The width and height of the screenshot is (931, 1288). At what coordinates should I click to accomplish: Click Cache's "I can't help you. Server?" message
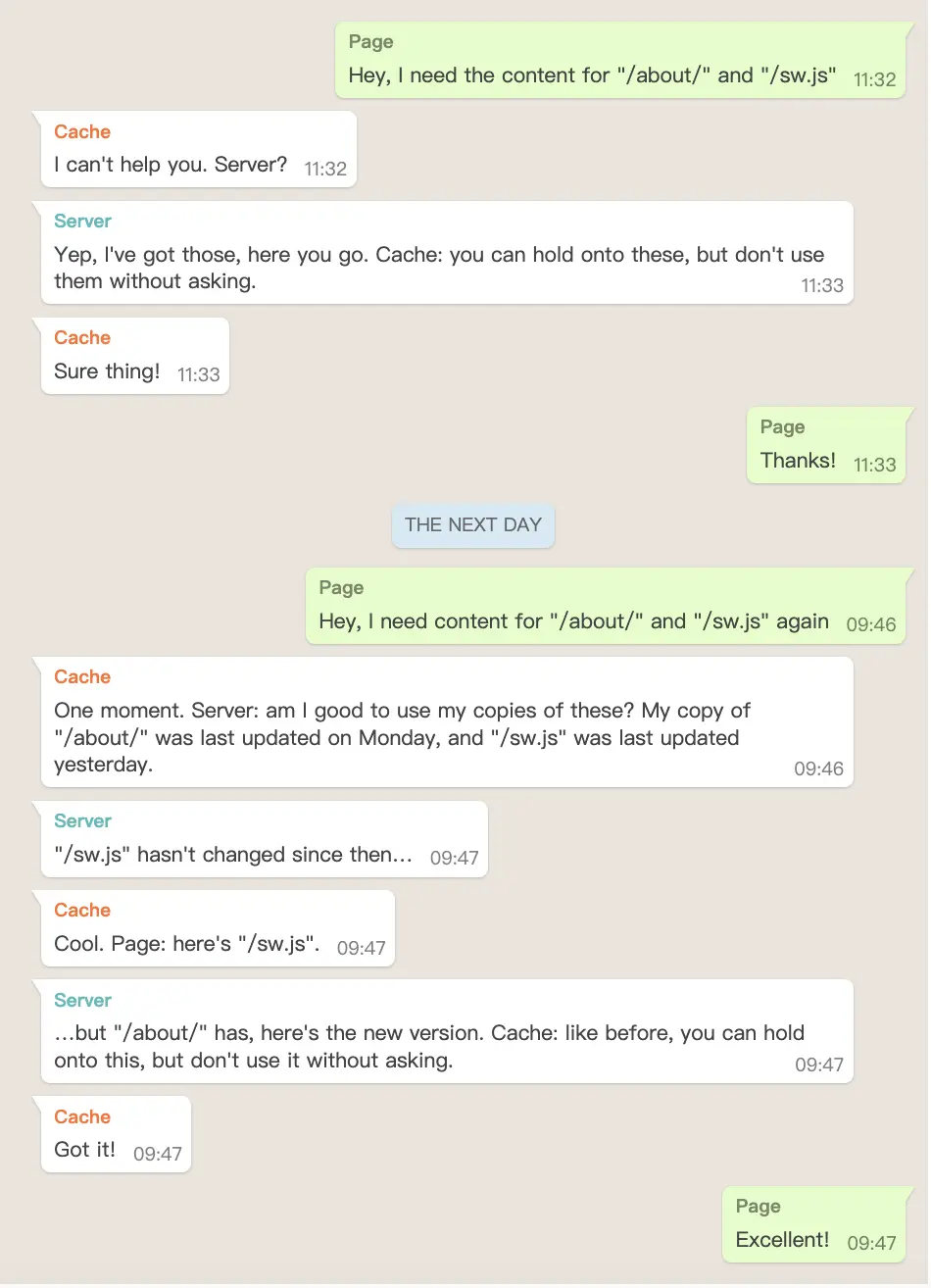click(x=199, y=149)
